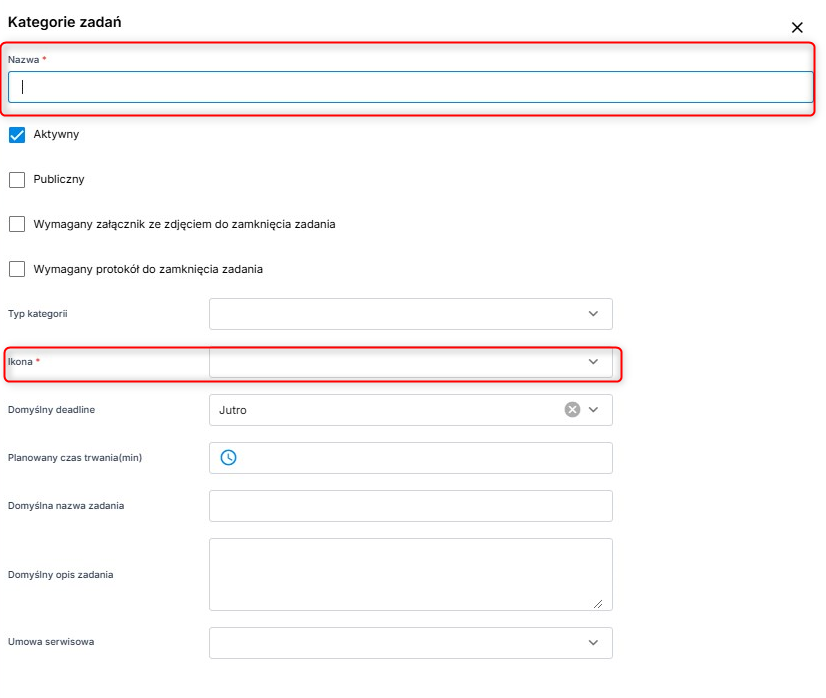This screenshot has height=698, width=826.
Task: Select the Aktywny label text
Action: click(x=56, y=134)
